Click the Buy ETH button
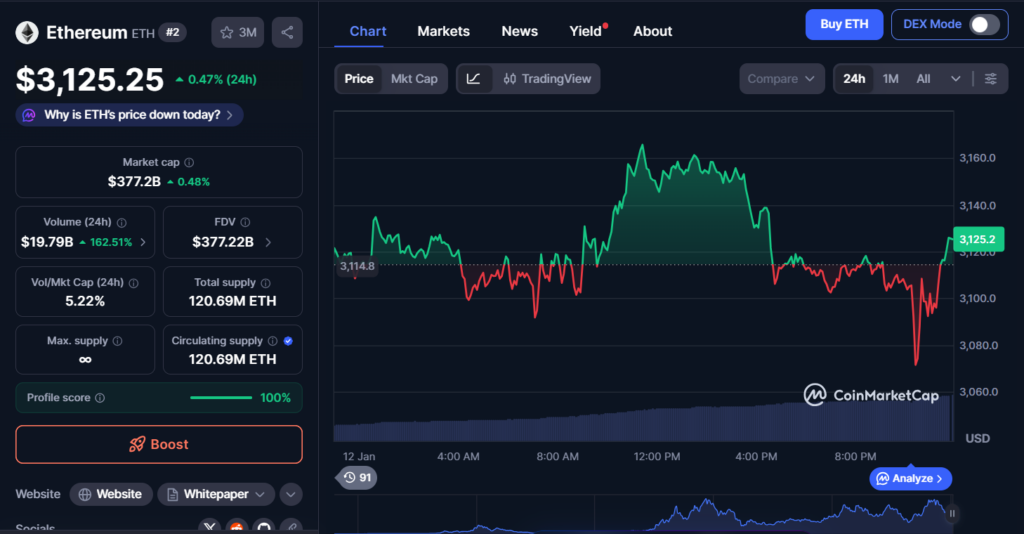Screen dimensions: 1024x534 (844, 24)
